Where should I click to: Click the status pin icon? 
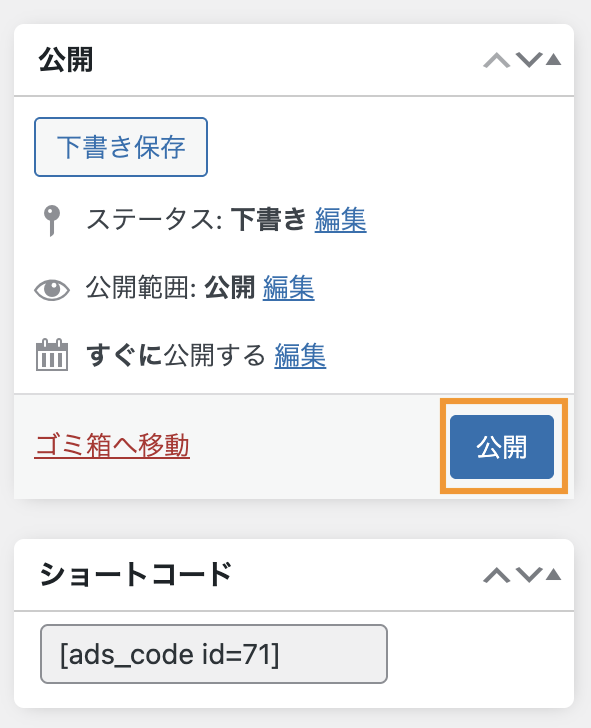(52, 221)
